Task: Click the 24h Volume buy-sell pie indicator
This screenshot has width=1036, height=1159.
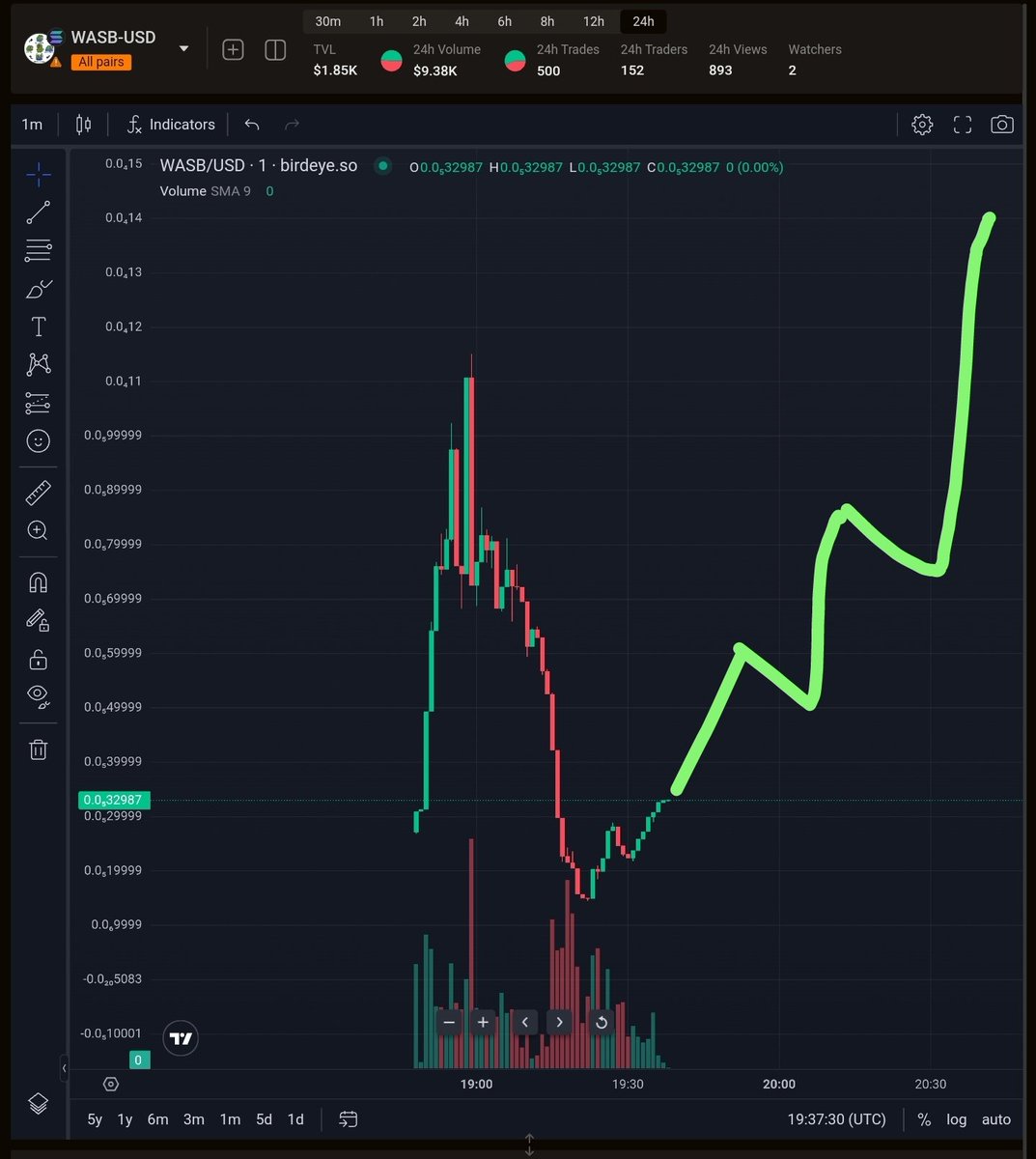Action: coord(391,61)
